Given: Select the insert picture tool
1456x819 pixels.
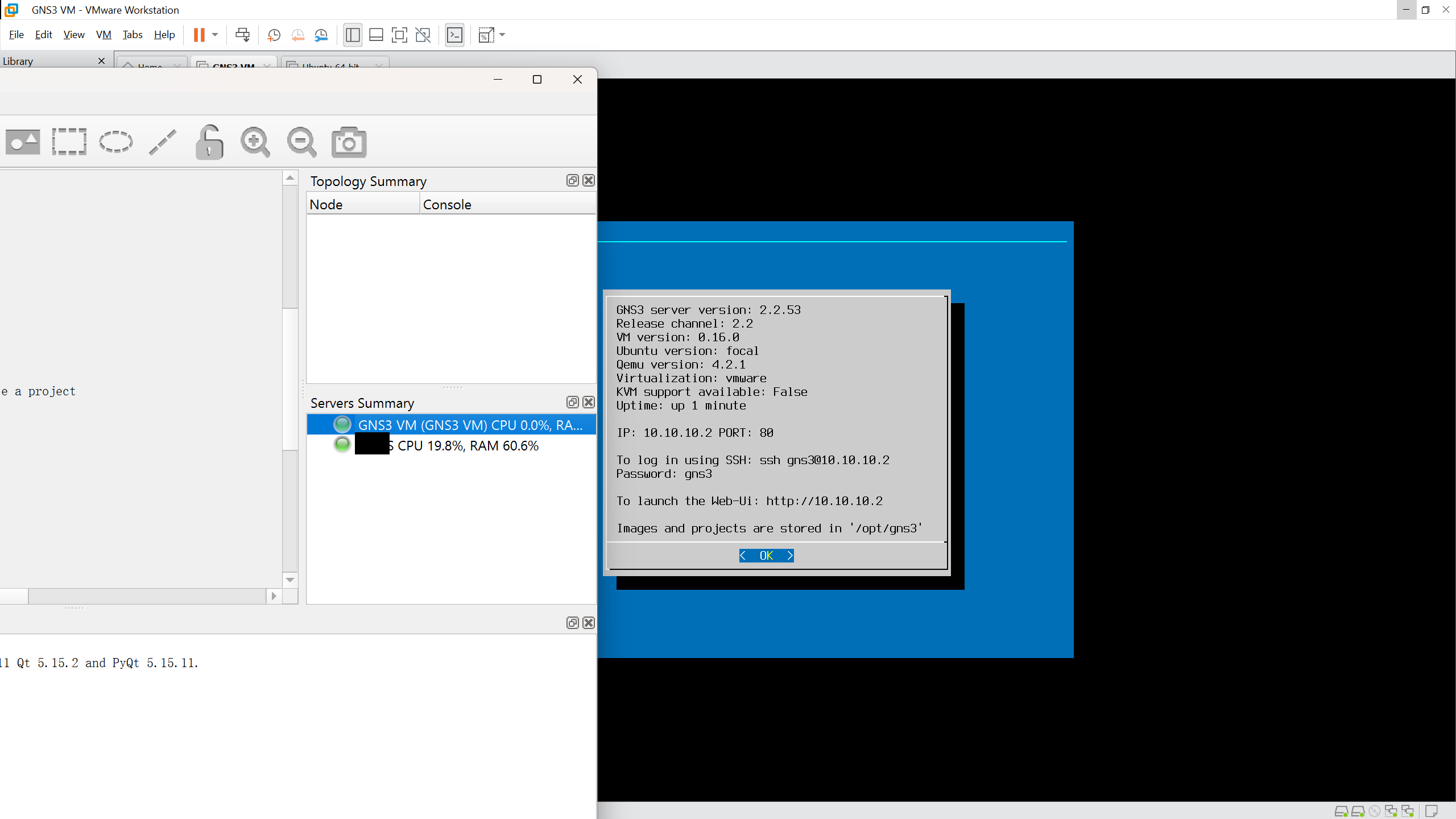Looking at the screenshot, I should (23, 142).
